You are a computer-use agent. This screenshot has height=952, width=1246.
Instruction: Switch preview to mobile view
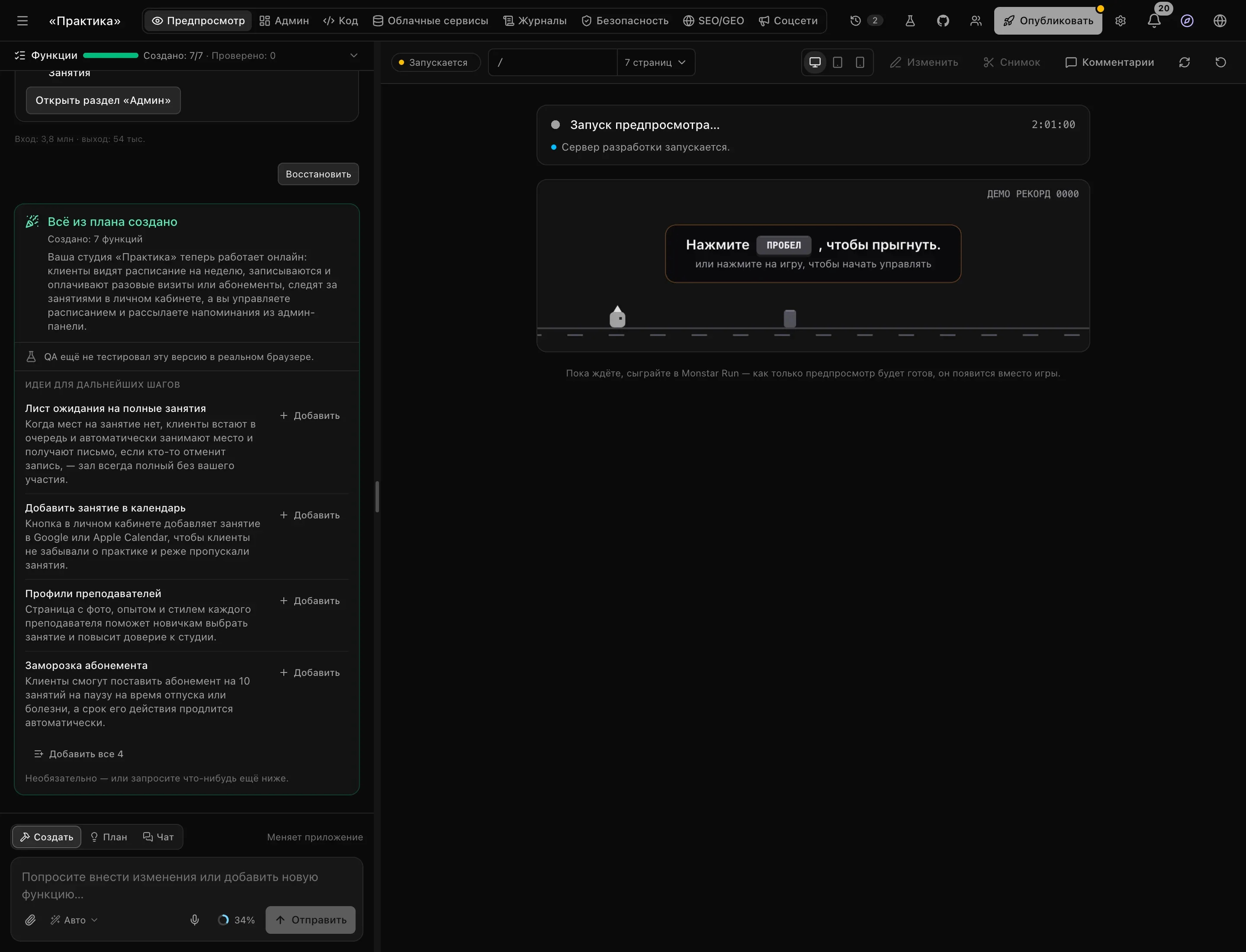click(x=860, y=62)
